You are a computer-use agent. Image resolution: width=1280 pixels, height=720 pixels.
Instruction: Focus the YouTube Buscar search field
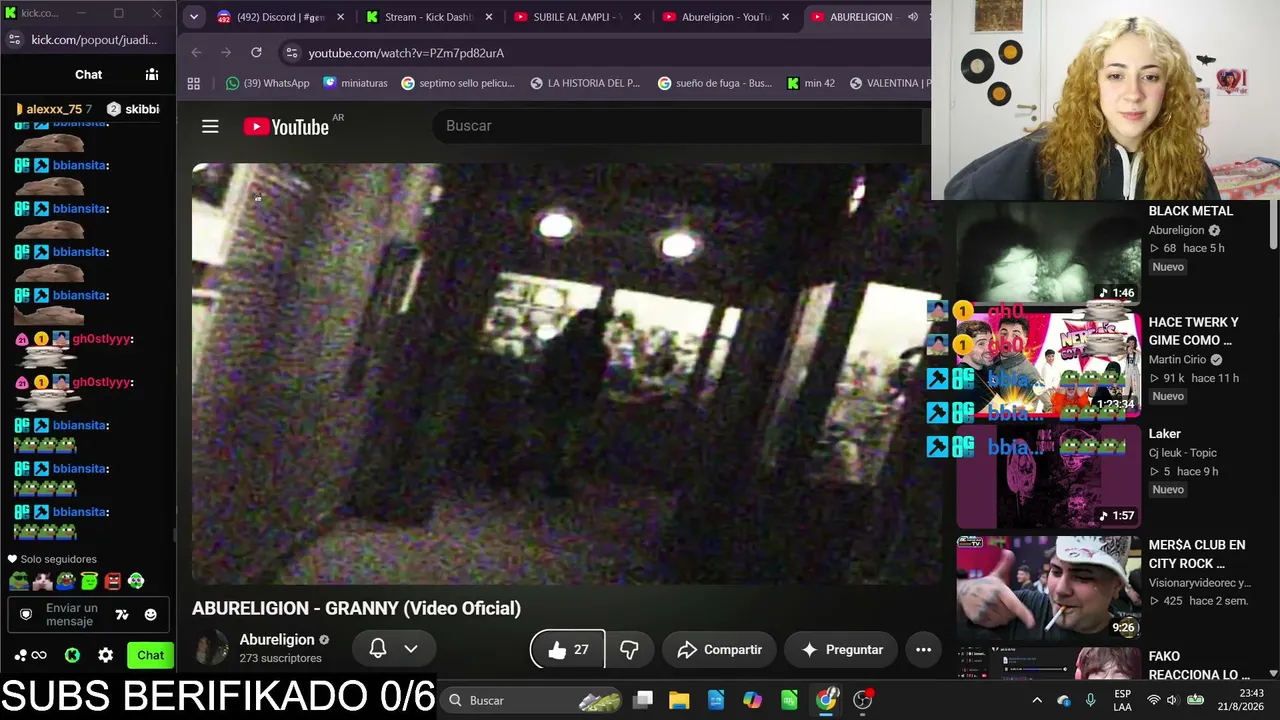[x=676, y=126]
